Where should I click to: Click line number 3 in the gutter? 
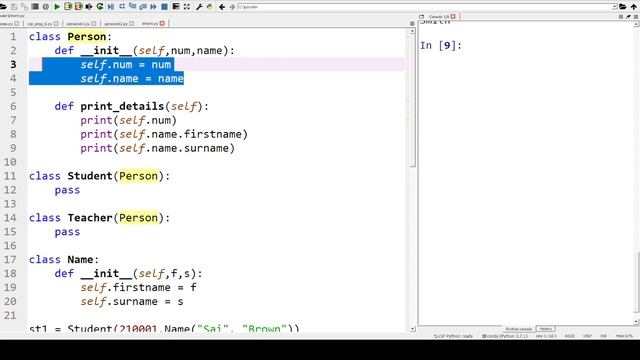(13, 64)
